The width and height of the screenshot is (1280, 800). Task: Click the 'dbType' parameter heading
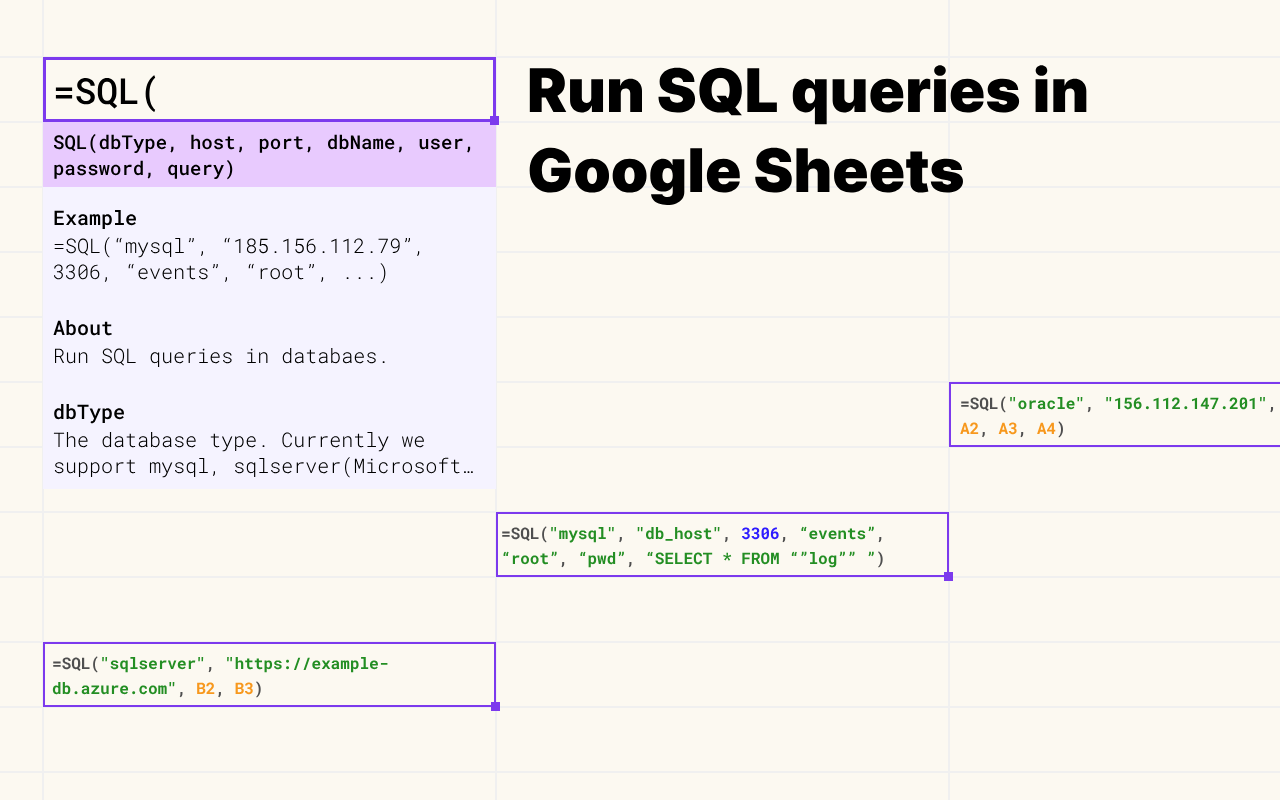pos(89,412)
